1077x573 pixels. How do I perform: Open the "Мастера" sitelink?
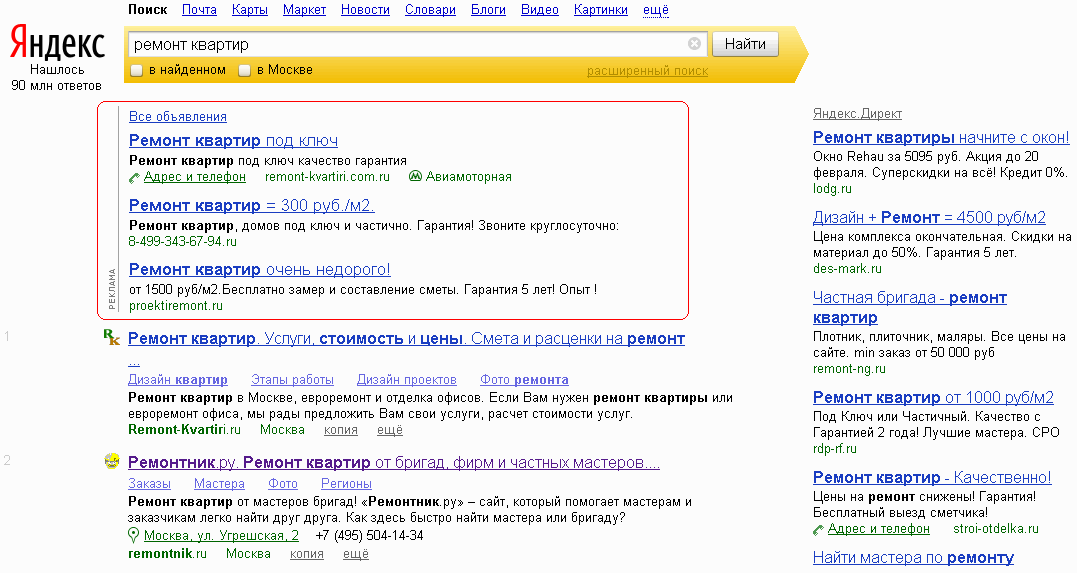(219, 484)
